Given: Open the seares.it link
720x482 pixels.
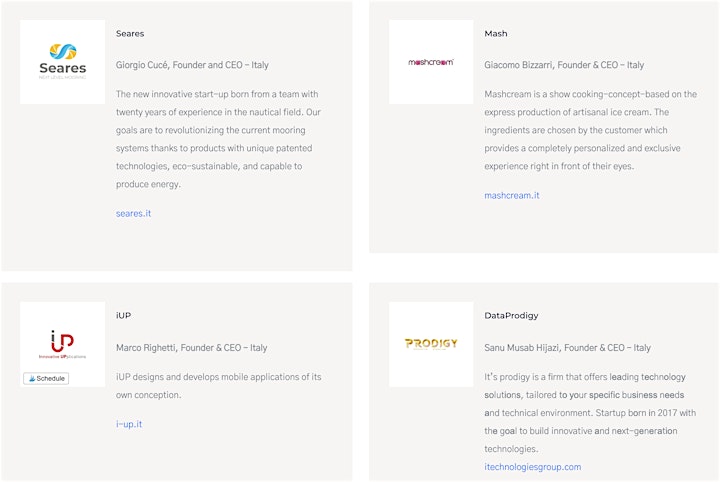Looking at the screenshot, I should tap(133, 213).
